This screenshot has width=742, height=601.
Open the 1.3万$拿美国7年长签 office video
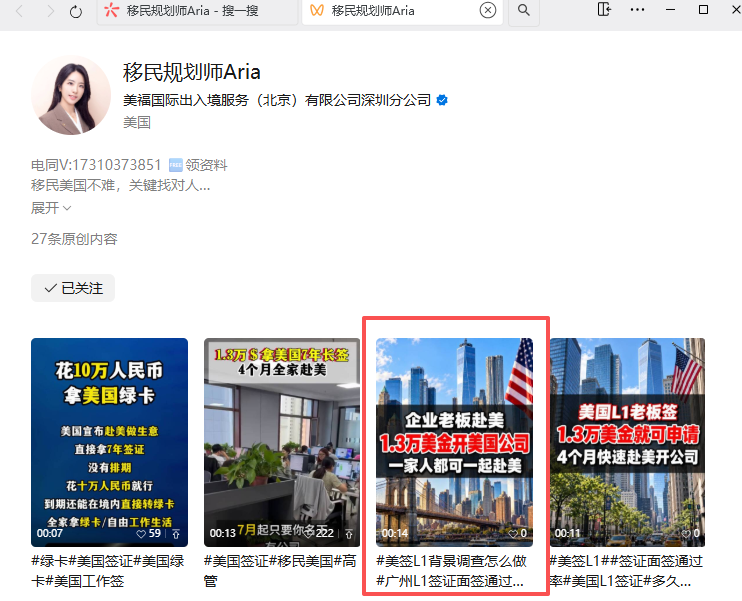[x=282, y=442]
